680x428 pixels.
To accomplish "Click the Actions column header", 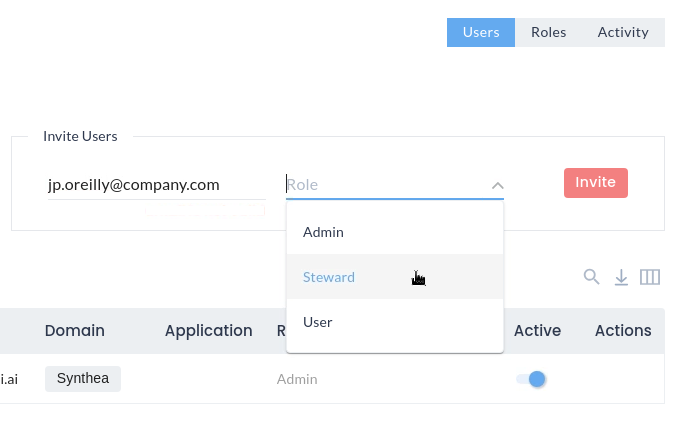I will point(623,330).
